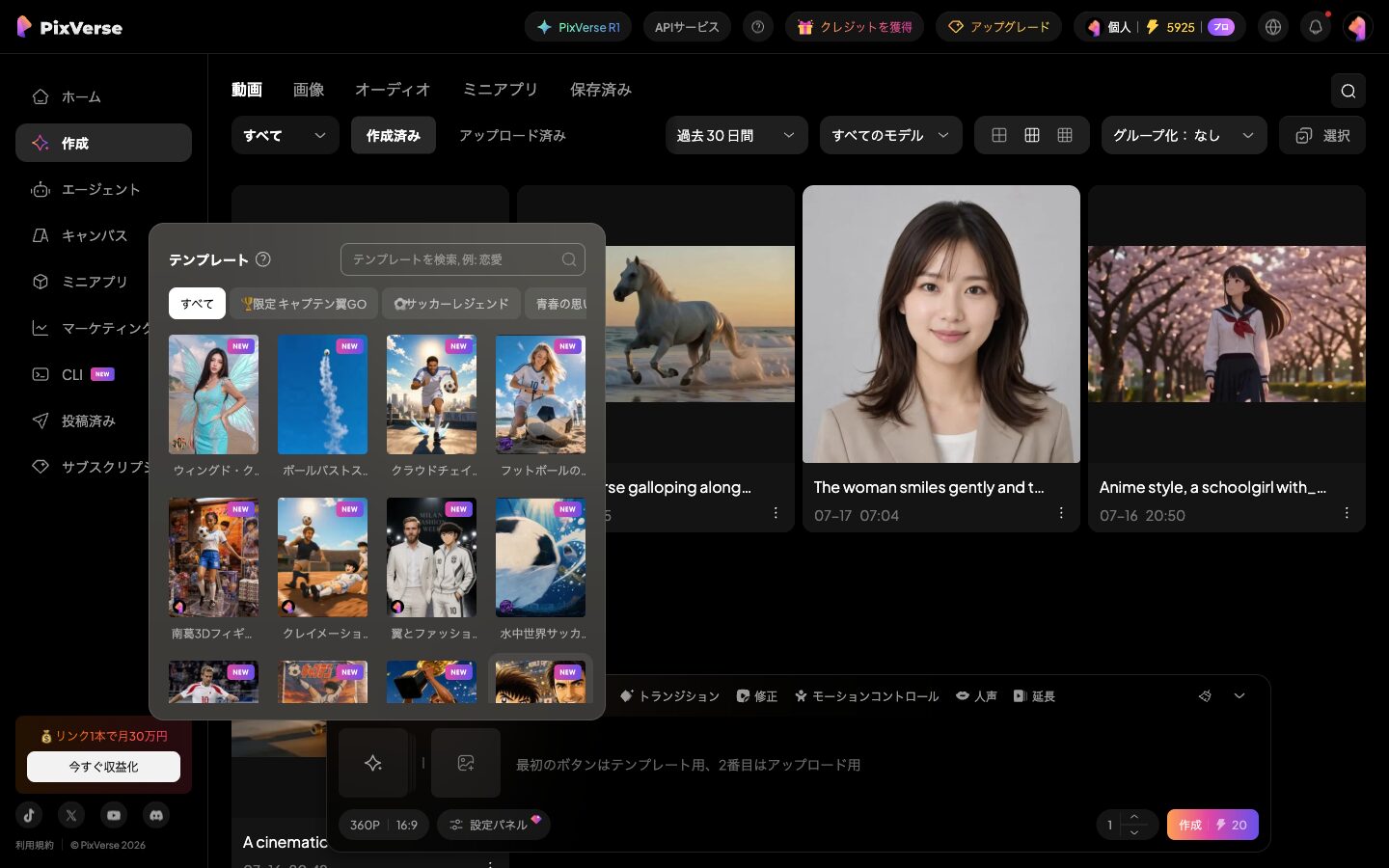The width and height of the screenshot is (1389, 868).
Task: Switch to the 保存済み tab
Action: coord(601,90)
